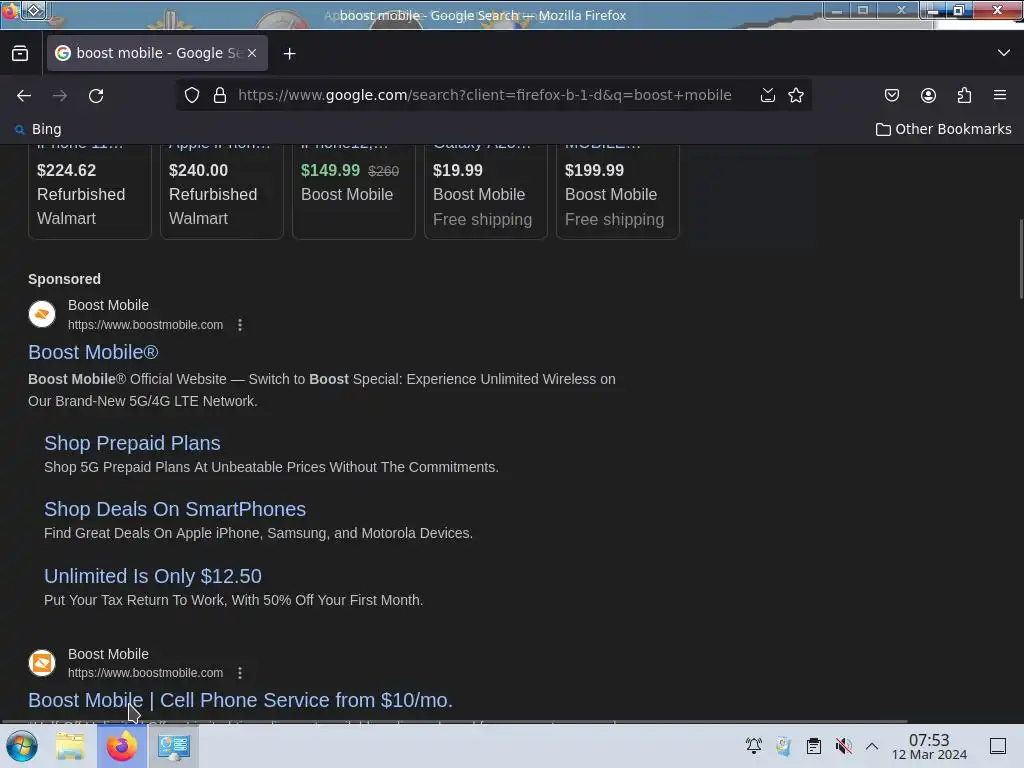1024x768 pixels.
Task: Click the organic Boost Mobile result favicon
Action: click(42, 663)
